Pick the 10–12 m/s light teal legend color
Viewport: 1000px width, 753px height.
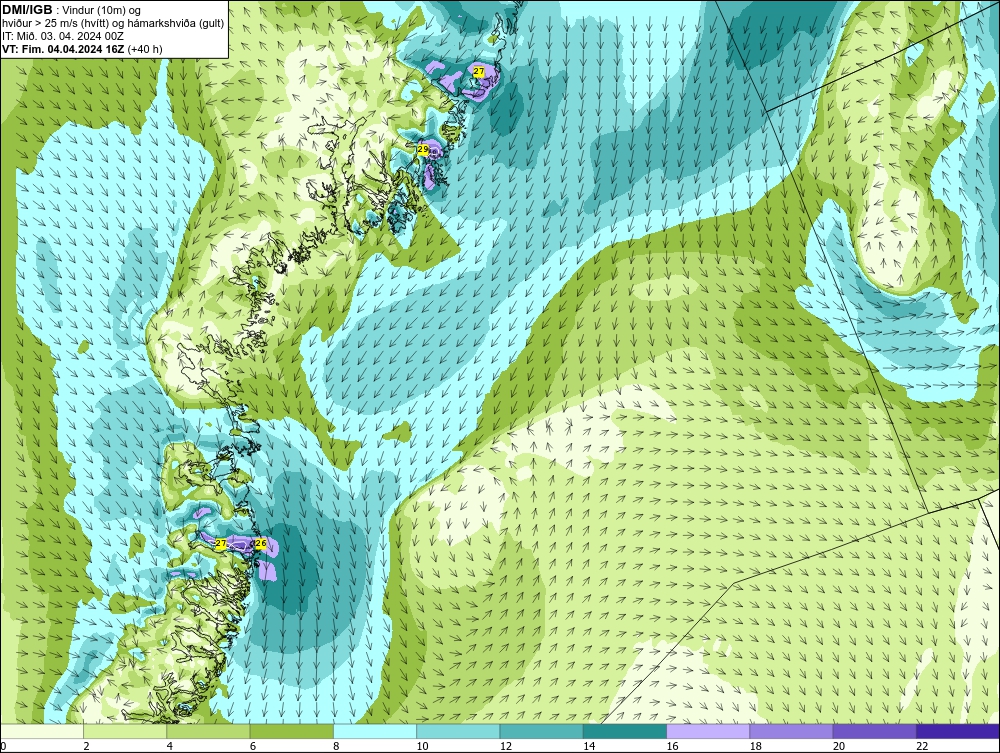click(x=458, y=731)
